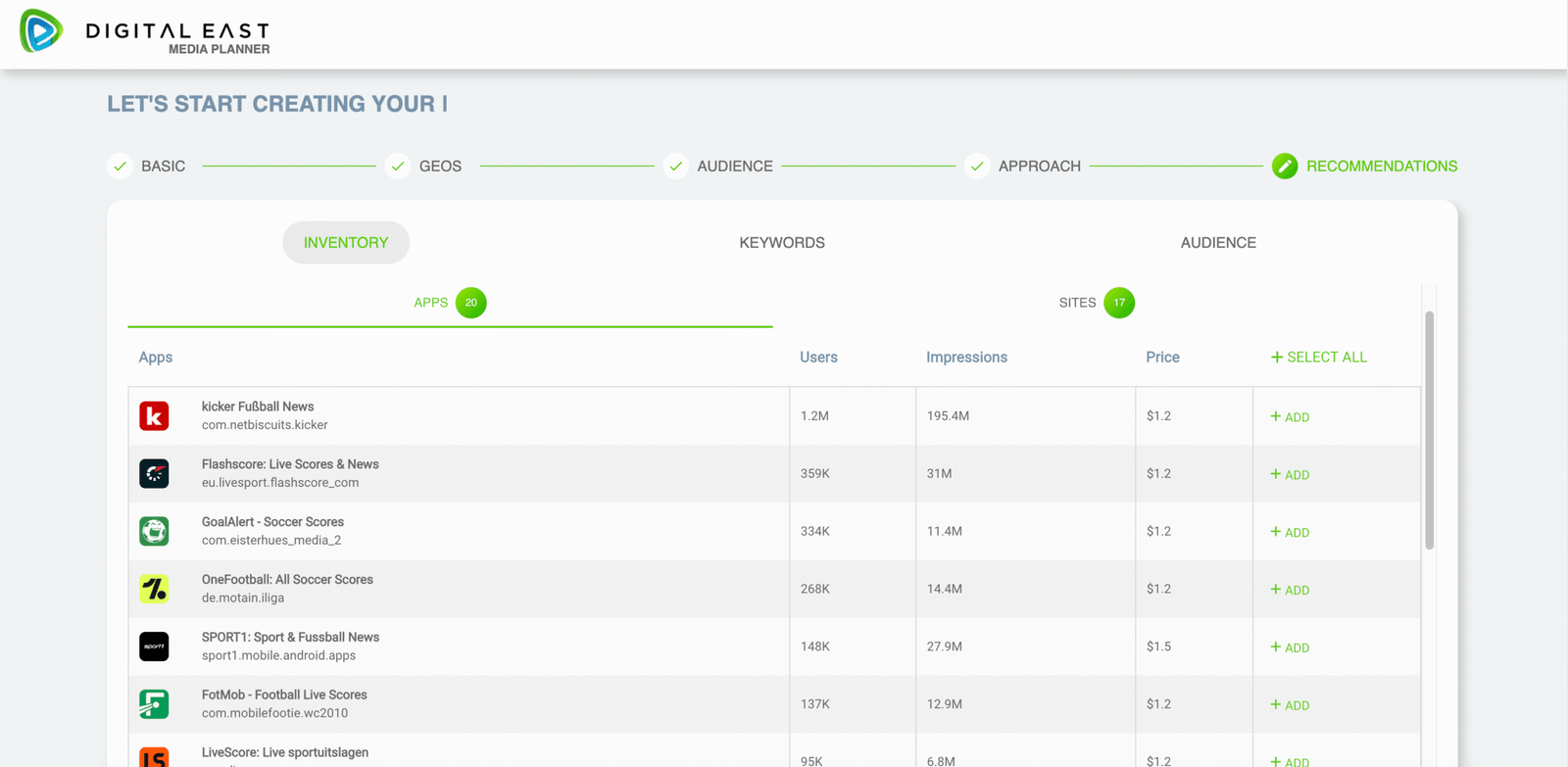The width and height of the screenshot is (1568, 767).
Task: Add kicker Fußball News to plan
Action: tap(1290, 417)
